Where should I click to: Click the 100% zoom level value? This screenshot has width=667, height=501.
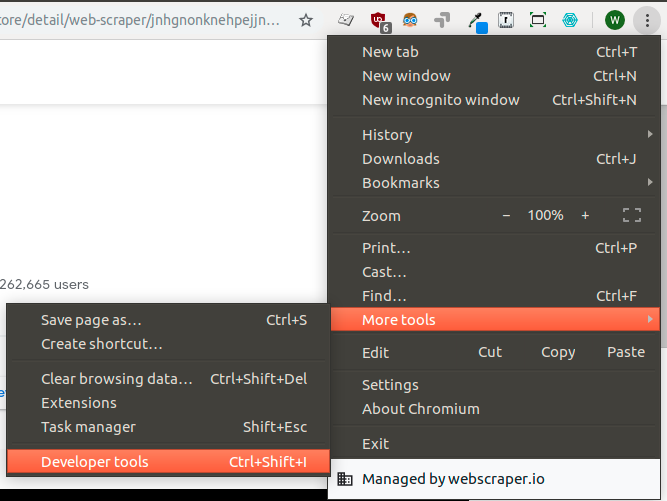coord(545,215)
